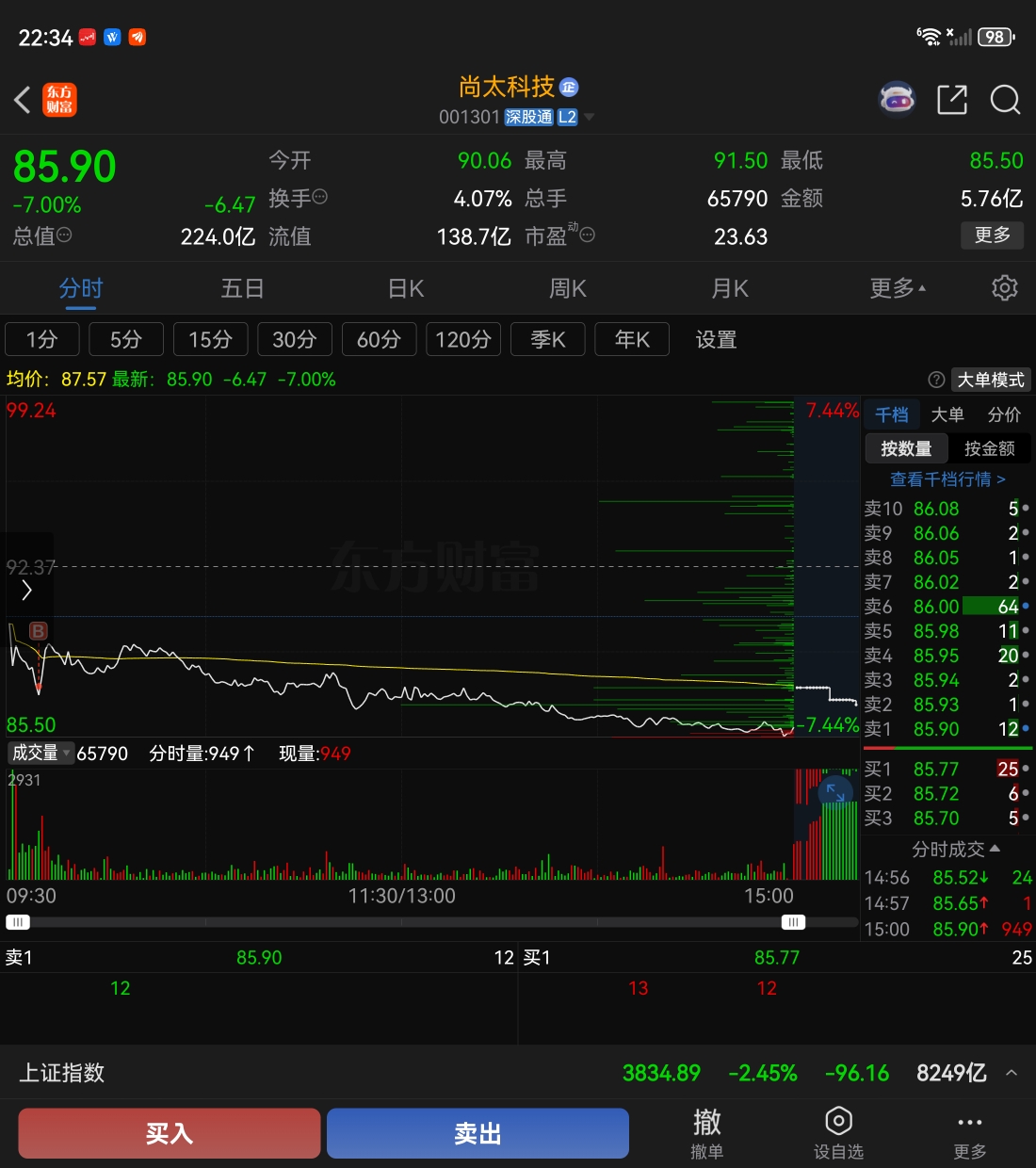
Task: Expand the left side panel arrow
Action: 26,591
